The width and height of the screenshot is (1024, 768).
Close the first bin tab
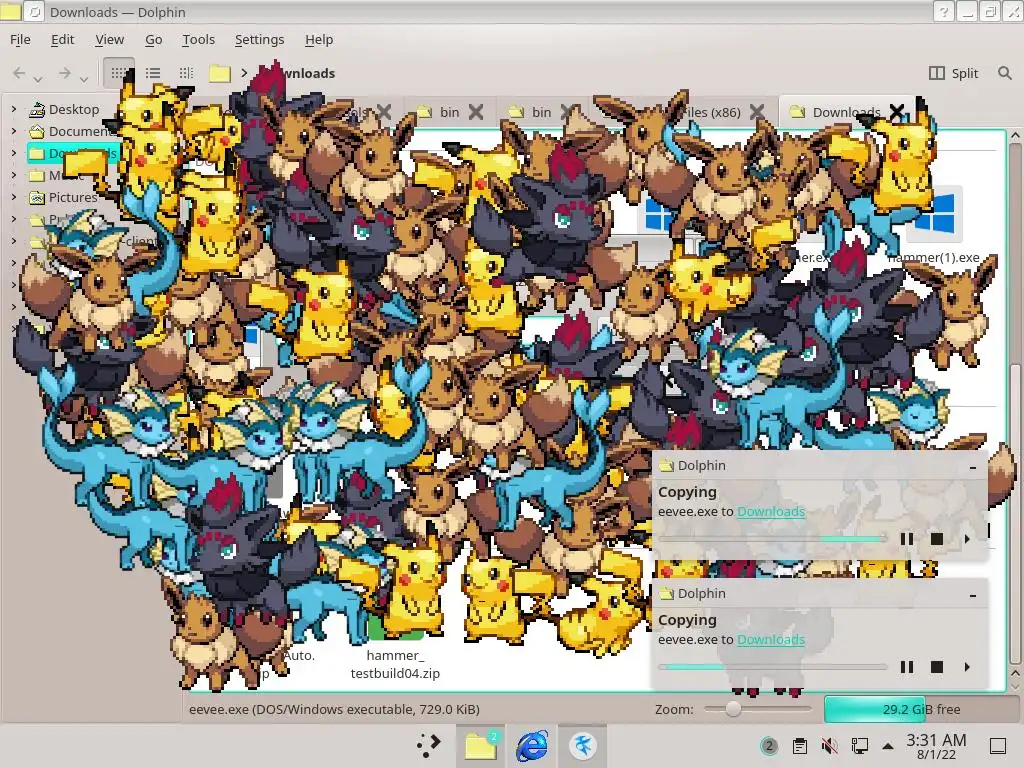[476, 112]
